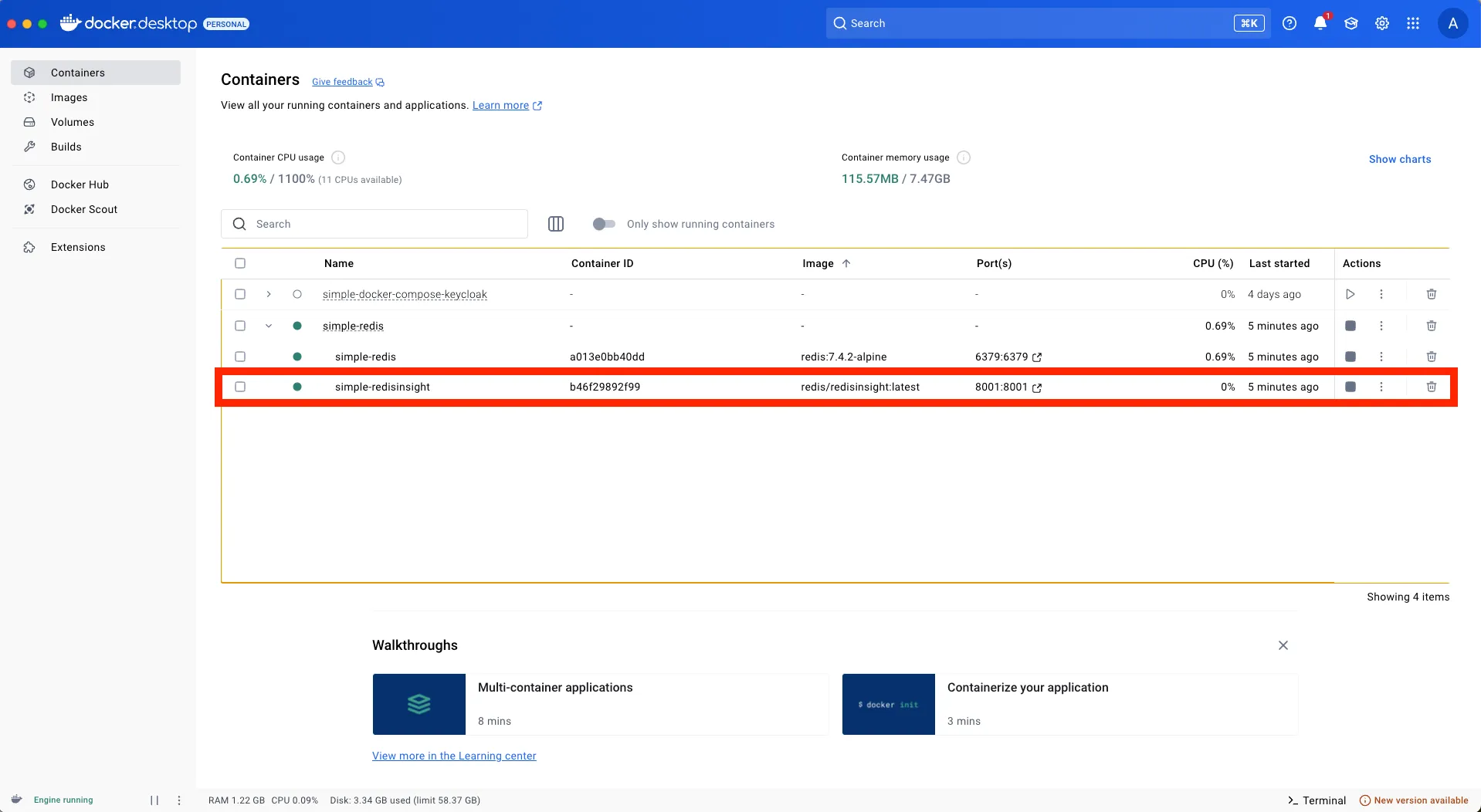Open the Terminal in status bar
The width and height of the screenshot is (1481, 812).
(1317, 800)
